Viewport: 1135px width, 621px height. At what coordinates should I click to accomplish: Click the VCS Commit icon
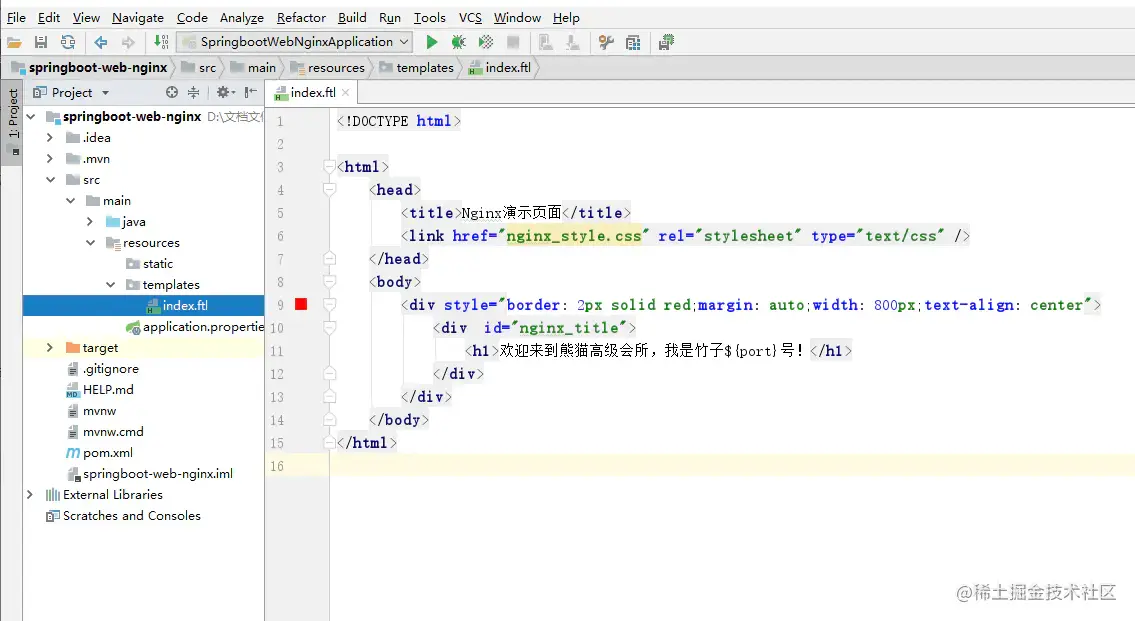point(573,43)
